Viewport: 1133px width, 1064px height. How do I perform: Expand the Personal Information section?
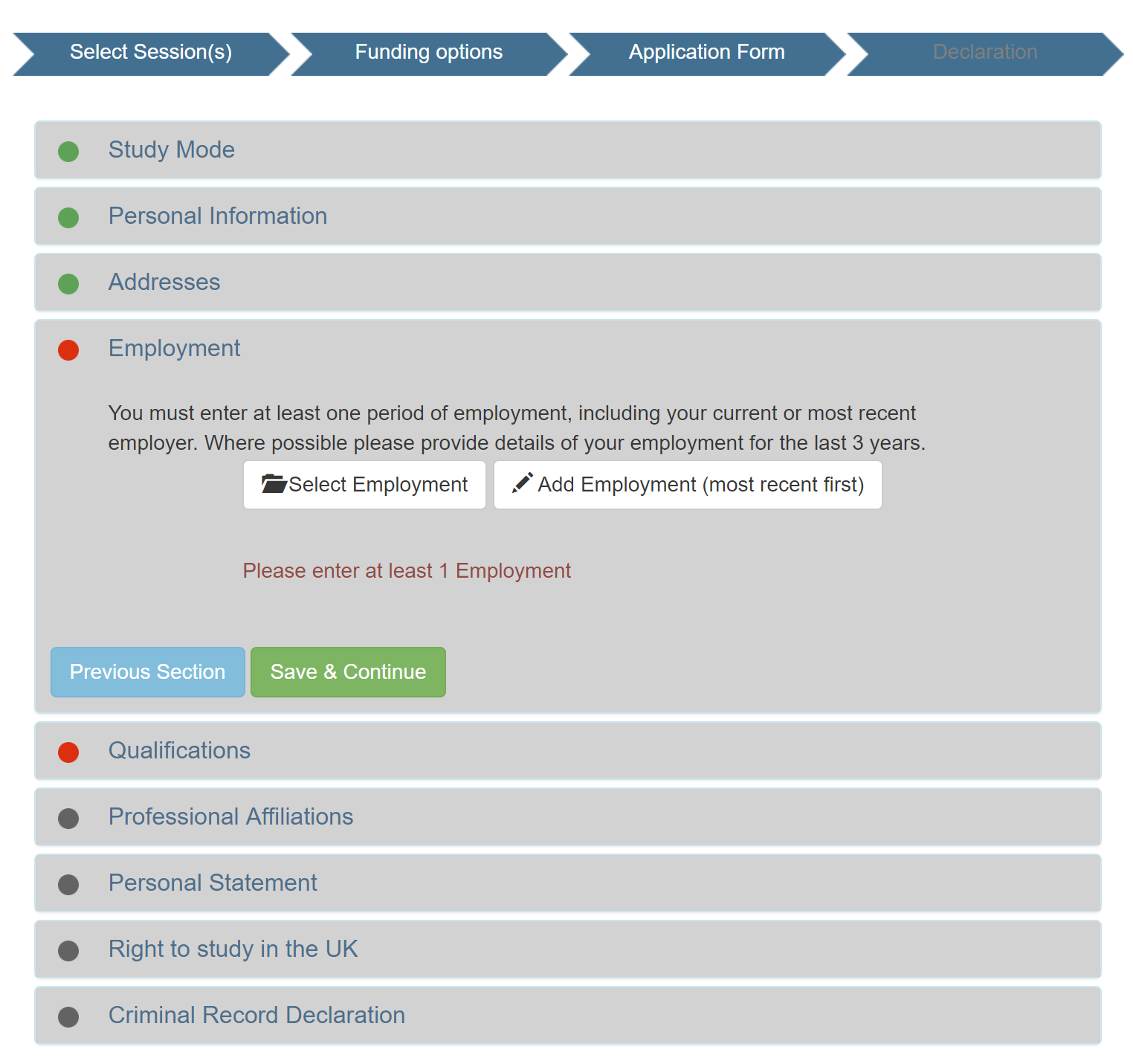[218, 216]
